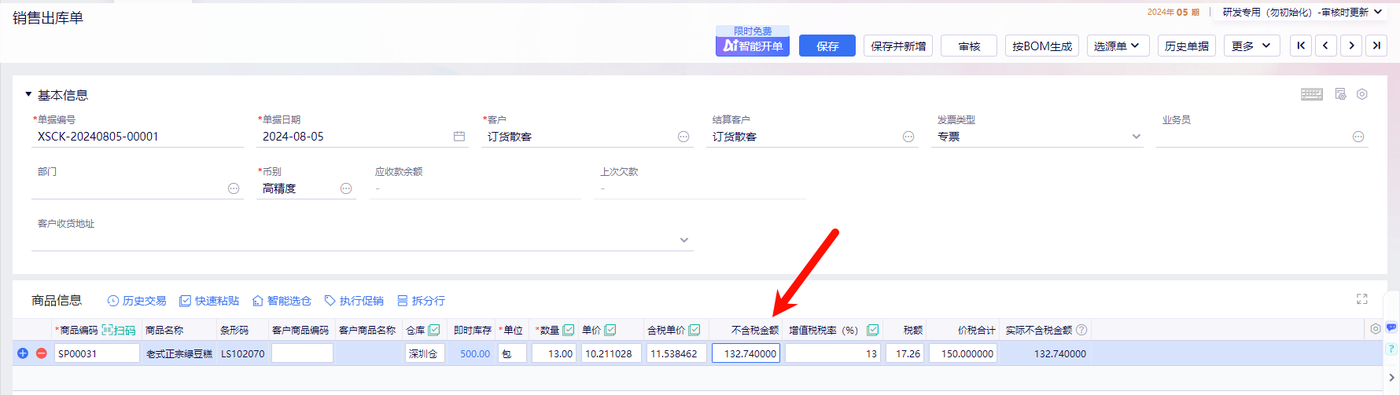
Task: Open 结算客户 lookup ellipsis icon
Action: point(909,136)
